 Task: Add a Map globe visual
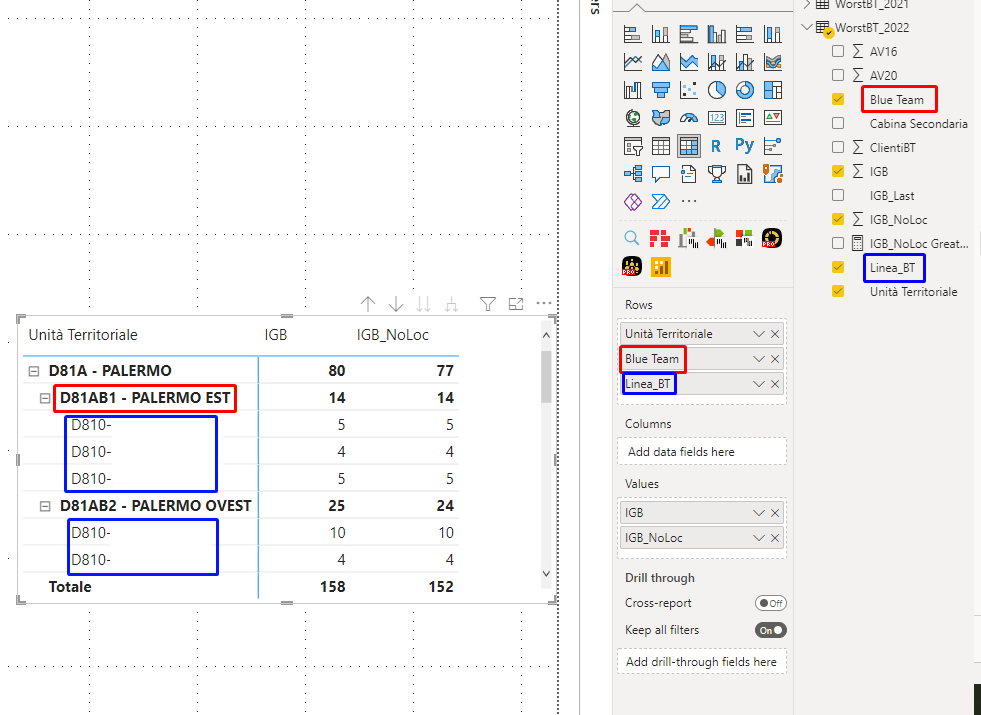(x=633, y=118)
